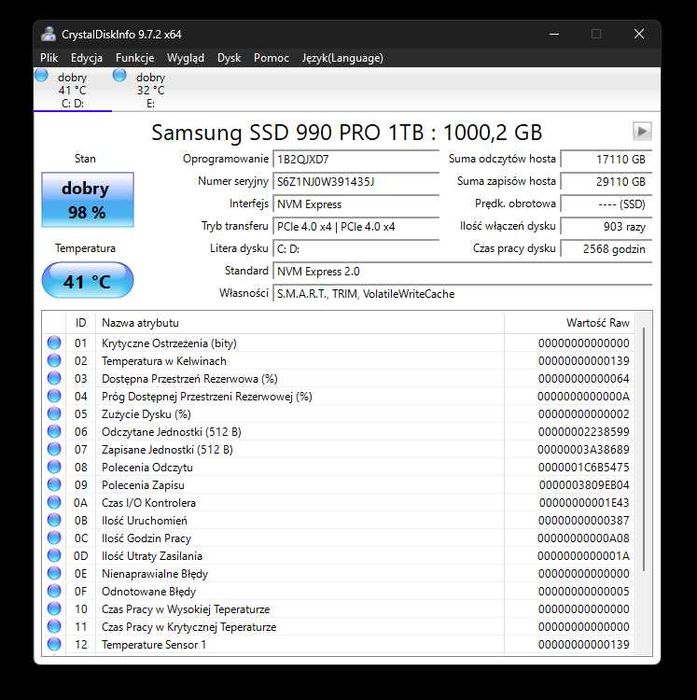
Task: Click the Nazwa atrybutu column header
Action: click(300, 323)
